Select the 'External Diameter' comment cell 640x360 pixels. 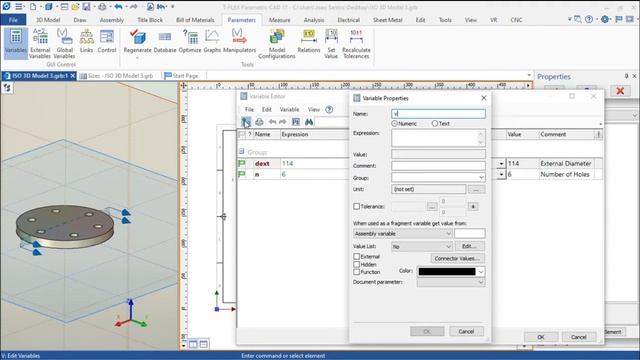click(566, 163)
